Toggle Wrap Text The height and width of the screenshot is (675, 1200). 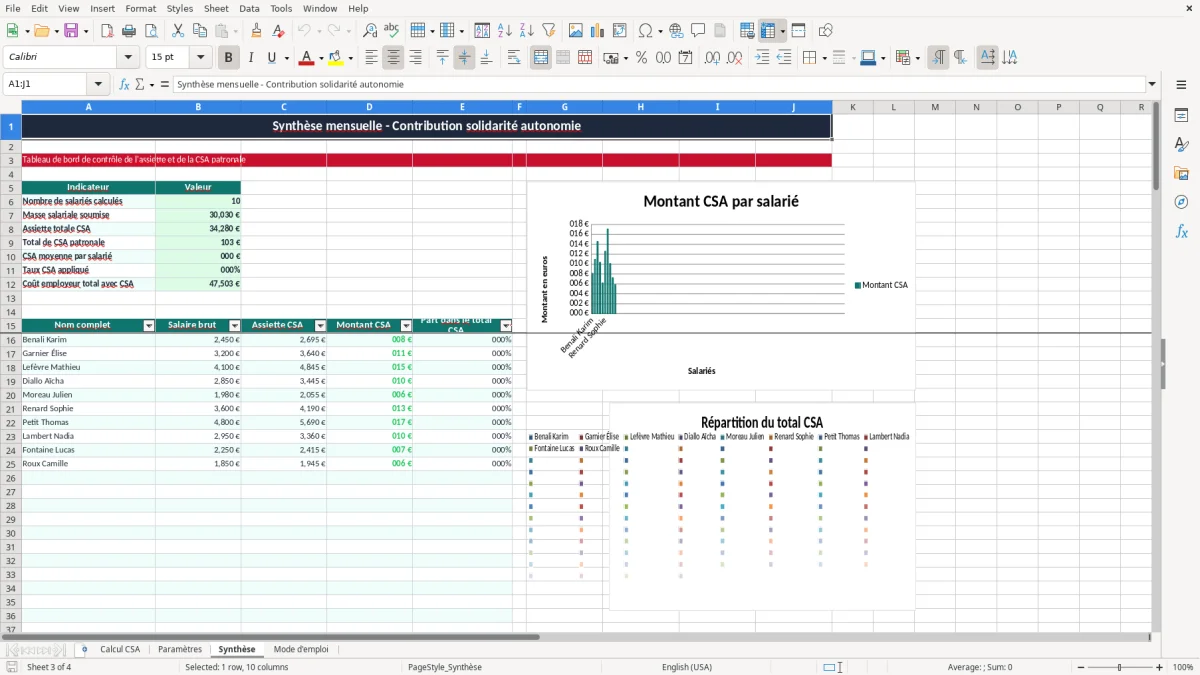(514, 58)
